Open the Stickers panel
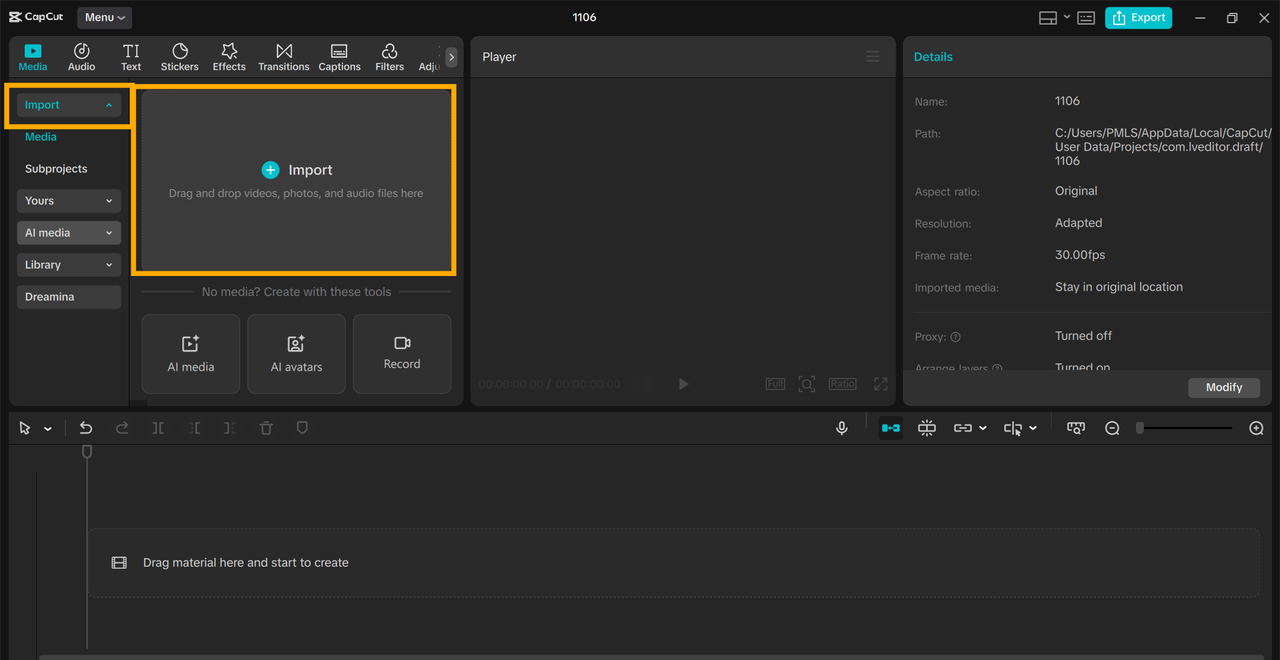This screenshot has height=660, width=1280. (x=180, y=57)
